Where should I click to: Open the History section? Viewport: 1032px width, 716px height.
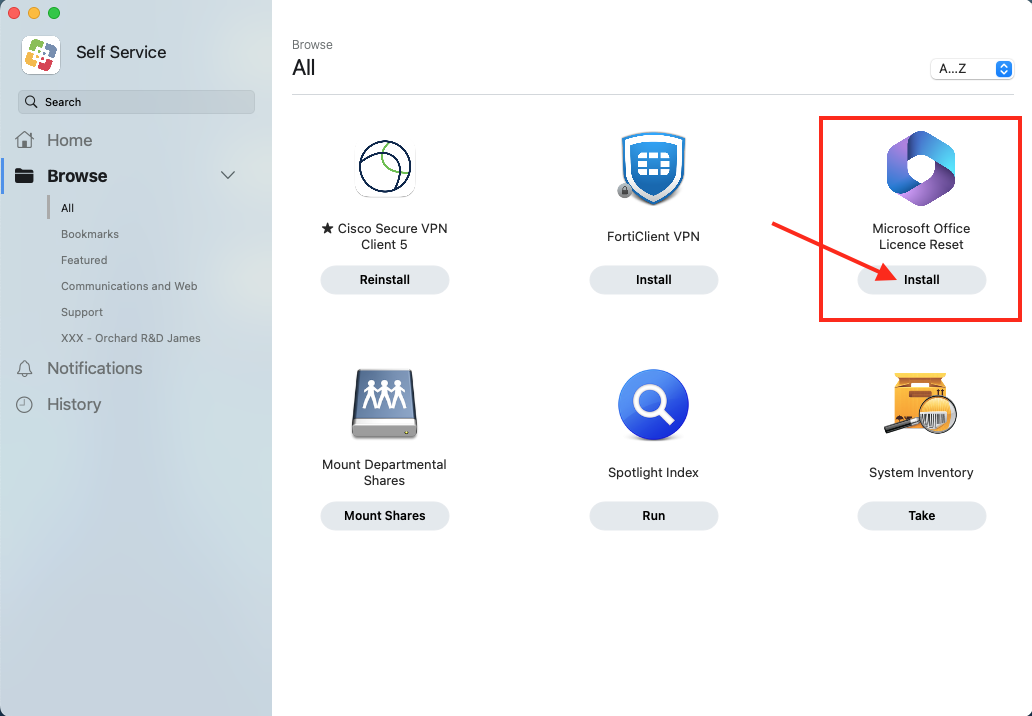(x=73, y=405)
